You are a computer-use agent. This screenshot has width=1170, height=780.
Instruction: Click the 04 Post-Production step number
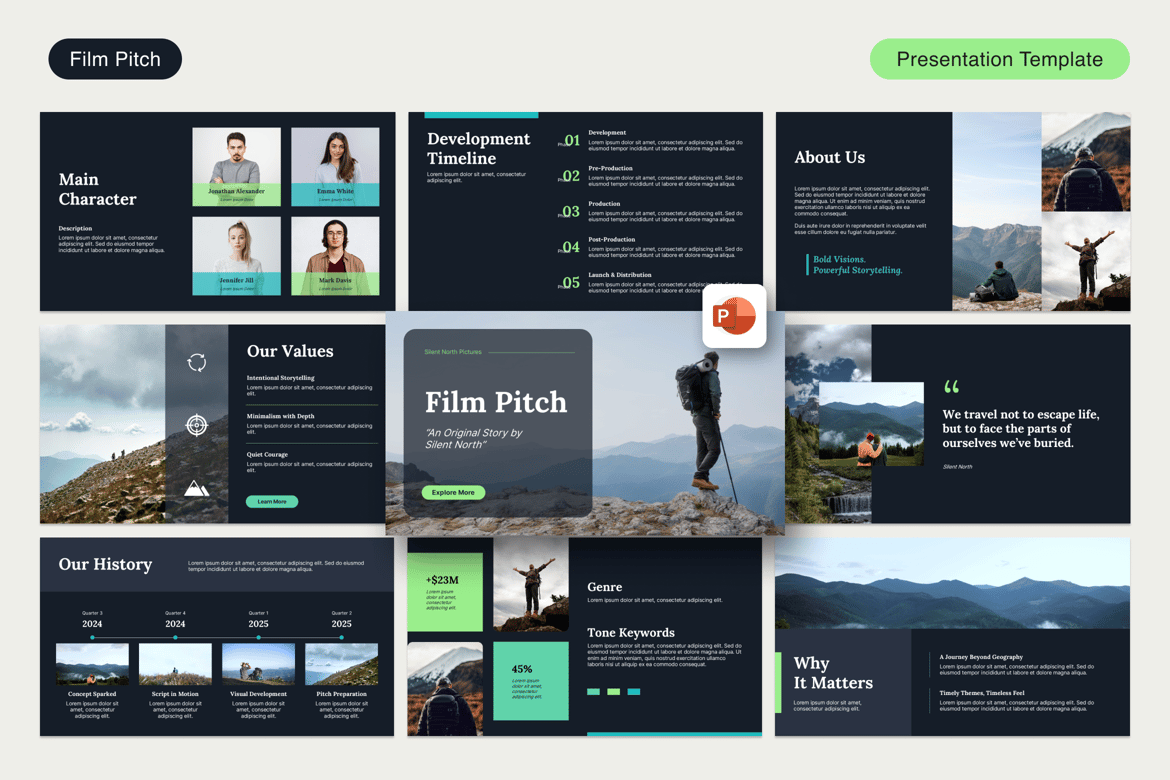pos(571,247)
